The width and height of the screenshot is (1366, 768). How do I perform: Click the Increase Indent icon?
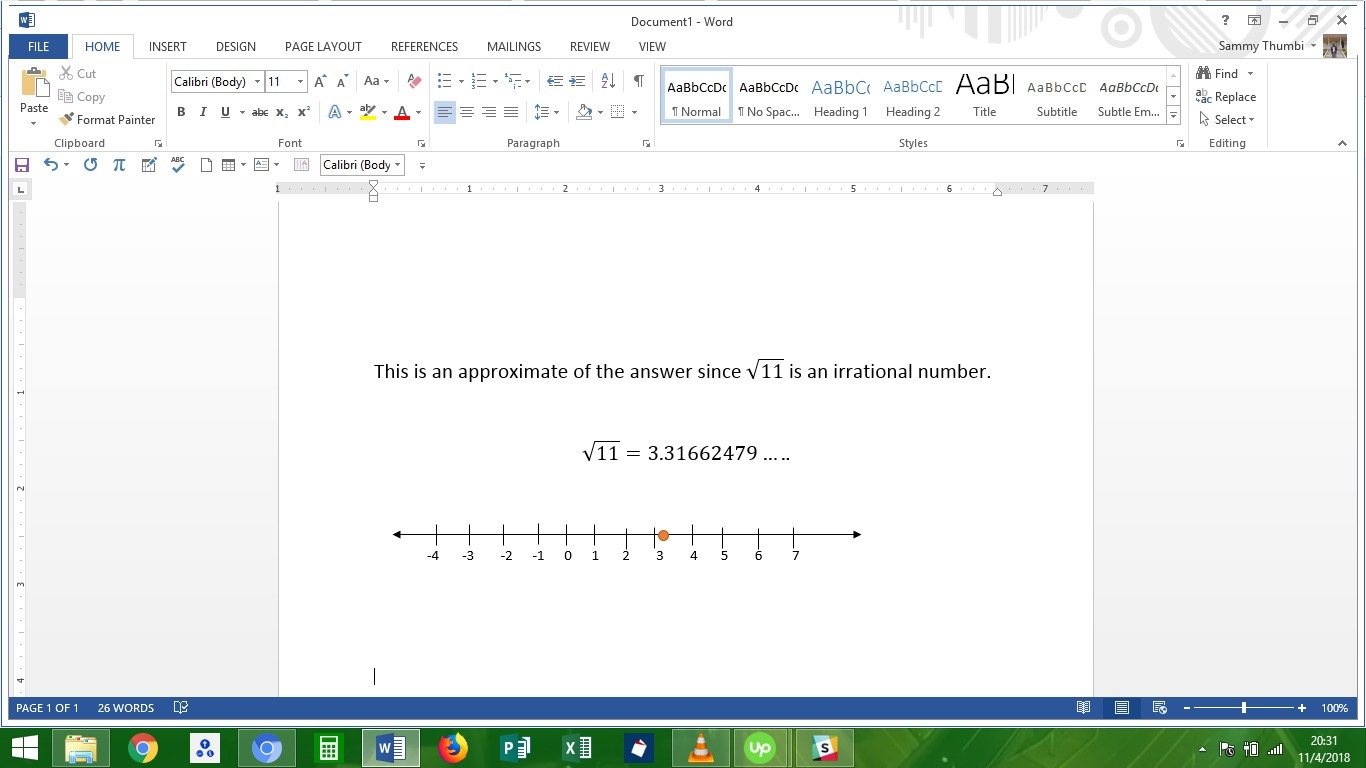pos(577,81)
